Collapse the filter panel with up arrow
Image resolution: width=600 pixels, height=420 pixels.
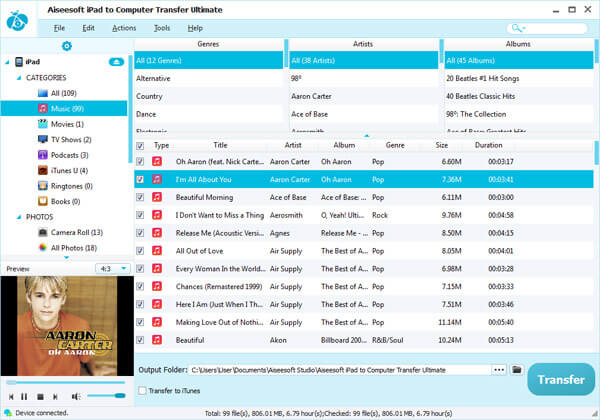pos(367,135)
